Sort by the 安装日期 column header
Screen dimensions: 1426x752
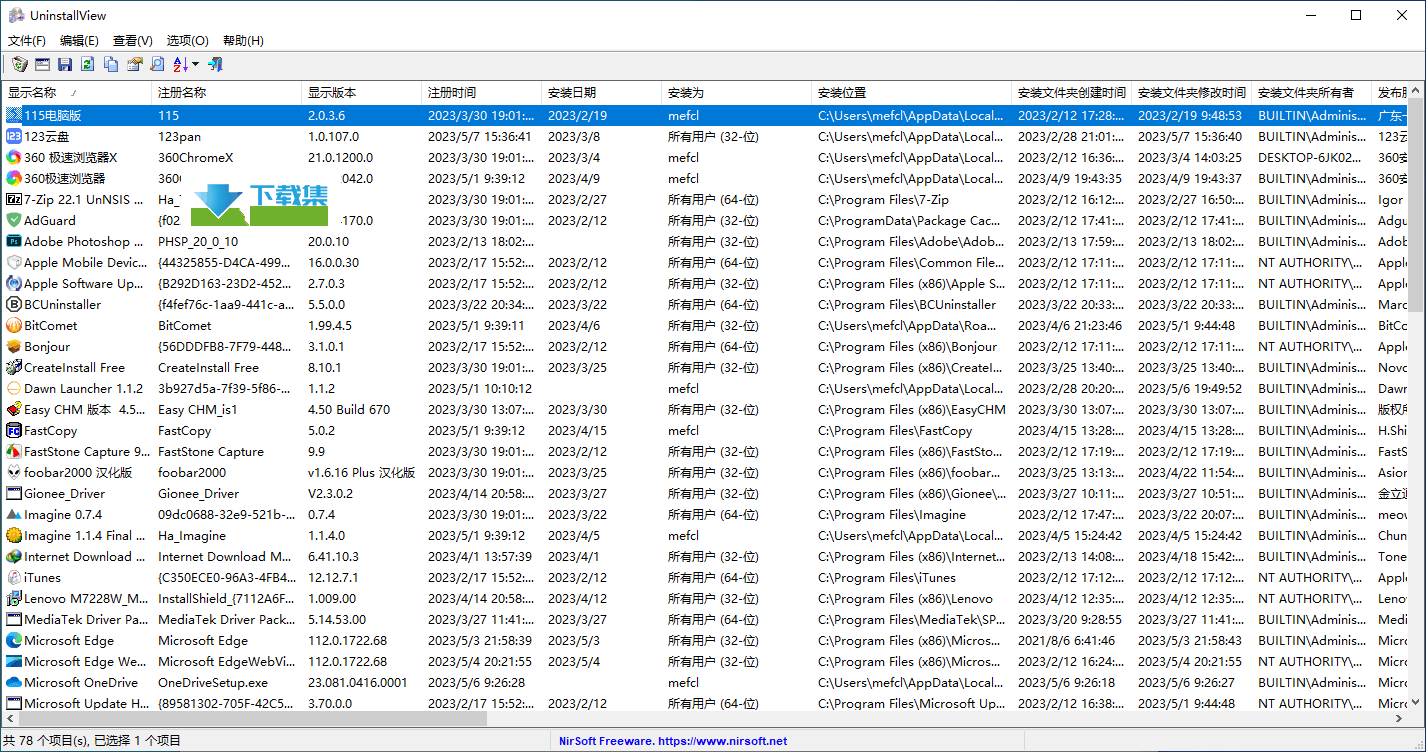602,92
